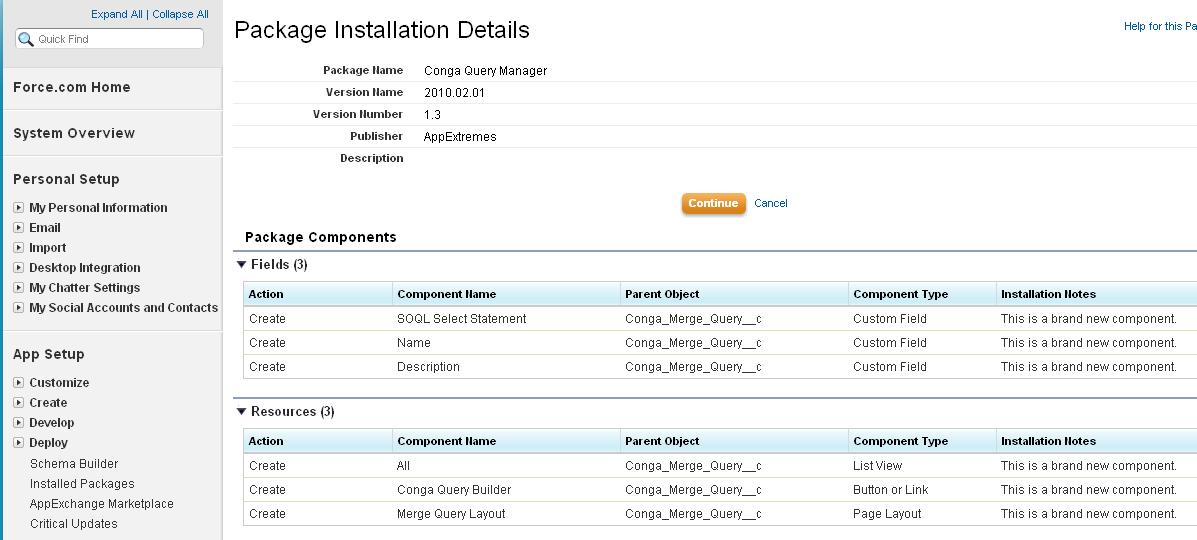Screen dimensions: 1197x540
Task: Click version name 2010.02.01
Action: pyautogui.click(x=454, y=92)
